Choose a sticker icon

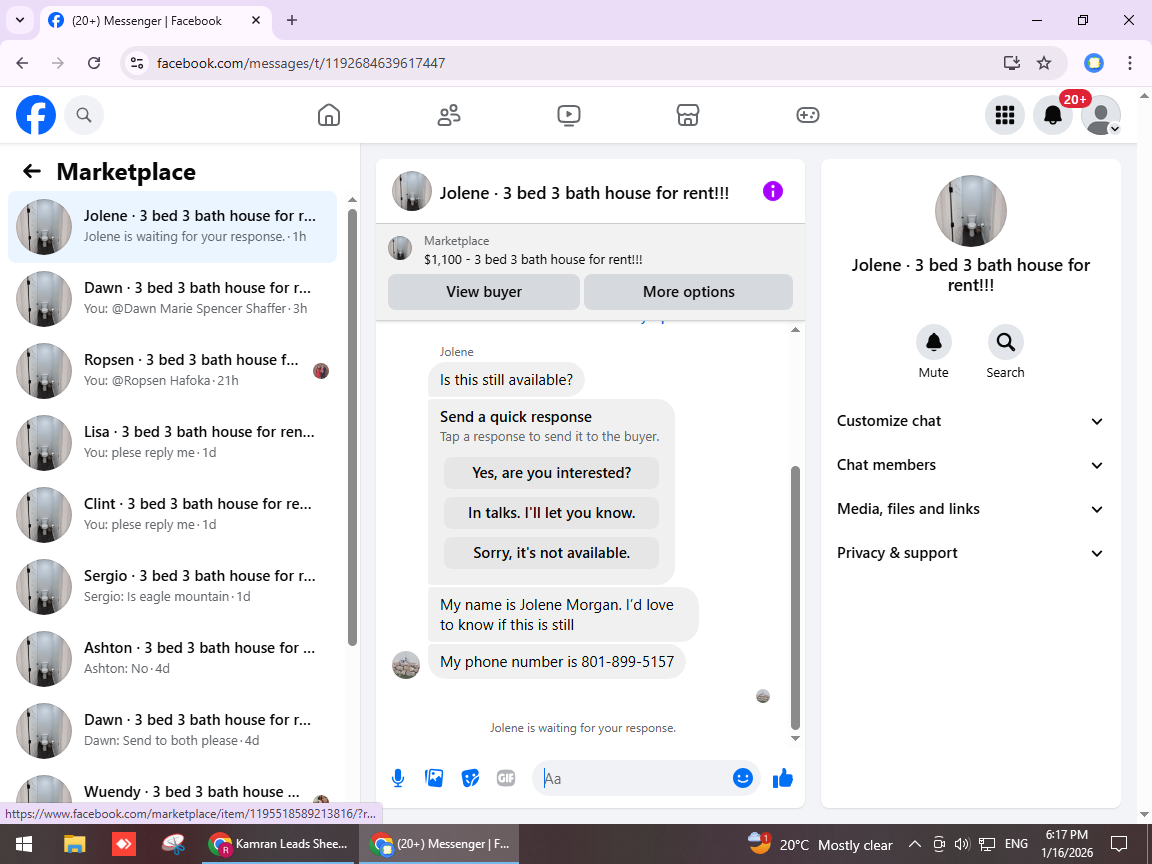click(x=470, y=778)
